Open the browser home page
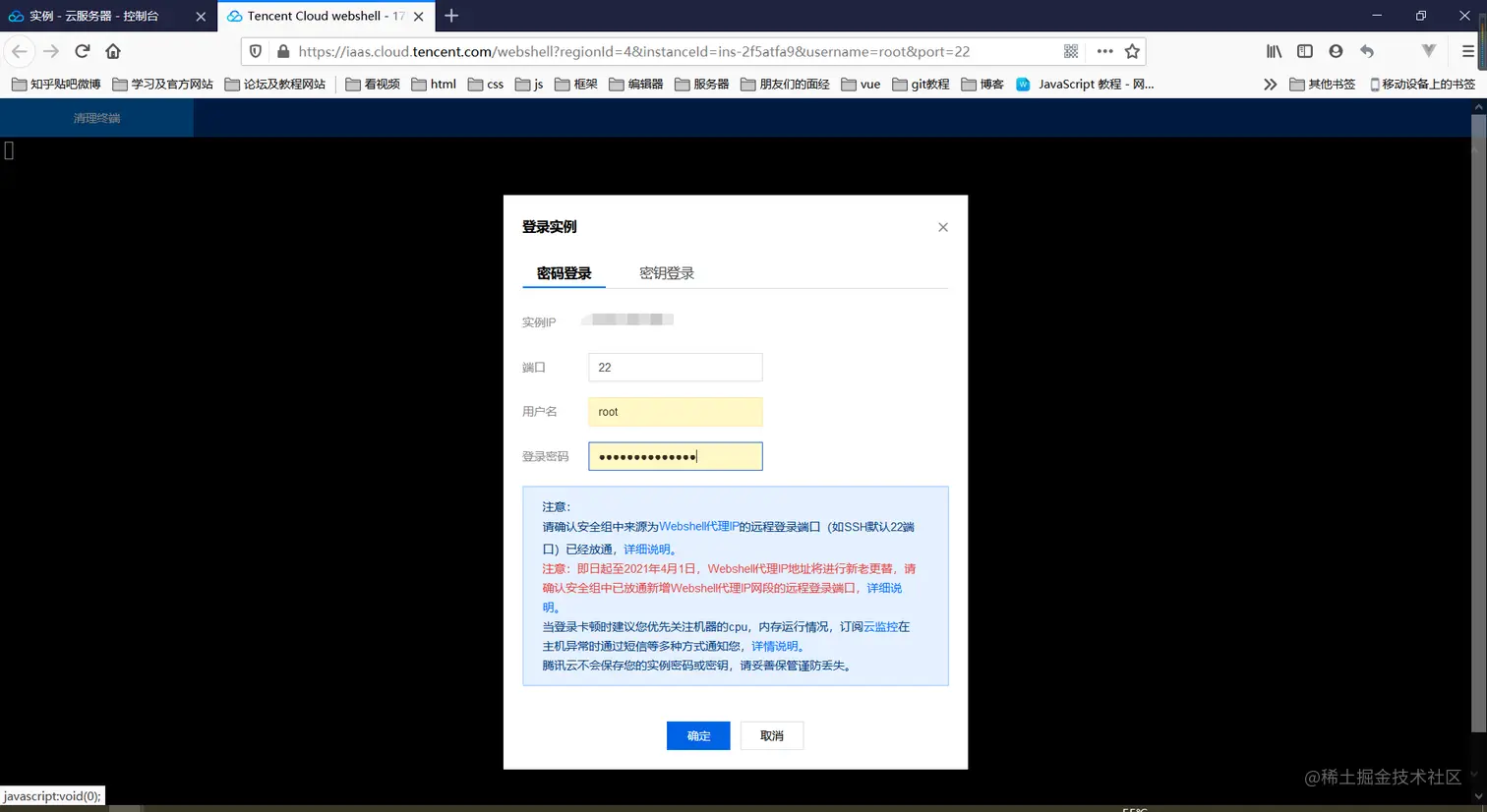Image resolution: width=1487 pixels, height=812 pixels. click(x=113, y=51)
